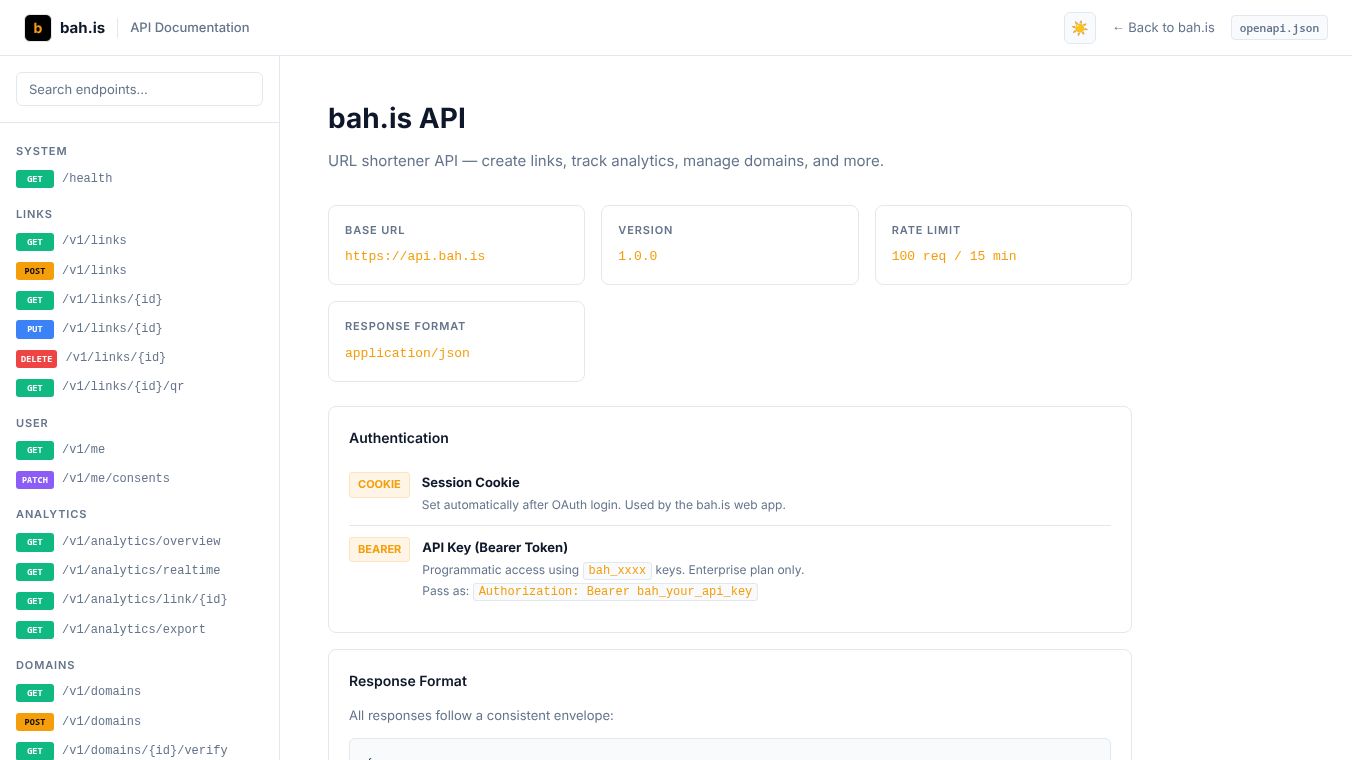Click the BEARER auth badge
1352x760 pixels.
(379, 549)
